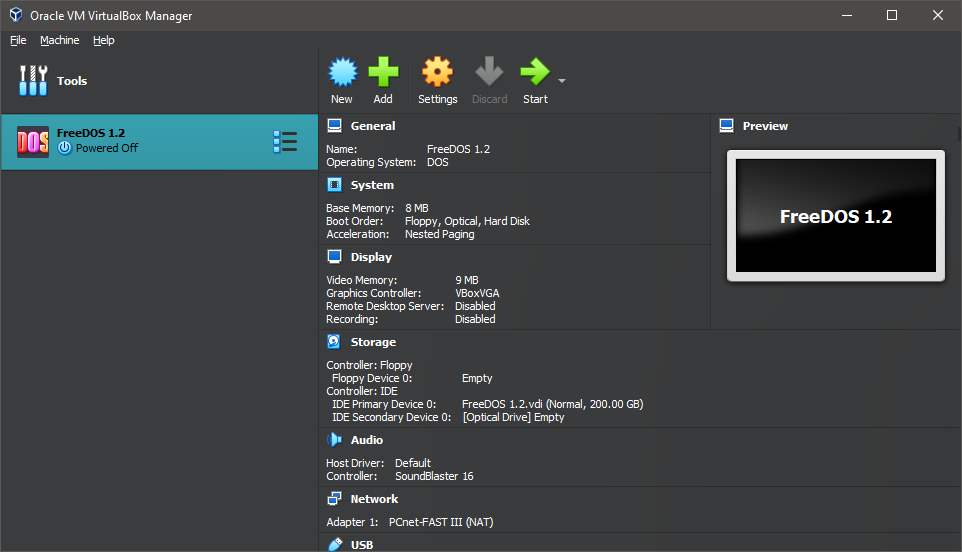Click the Network section icon
Screen dimensions: 962x552
click(334, 499)
